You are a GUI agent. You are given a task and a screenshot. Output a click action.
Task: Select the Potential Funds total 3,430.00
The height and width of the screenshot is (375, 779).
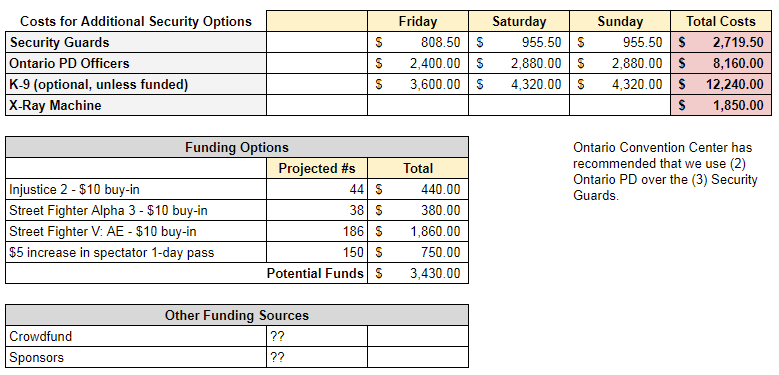pos(418,273)
